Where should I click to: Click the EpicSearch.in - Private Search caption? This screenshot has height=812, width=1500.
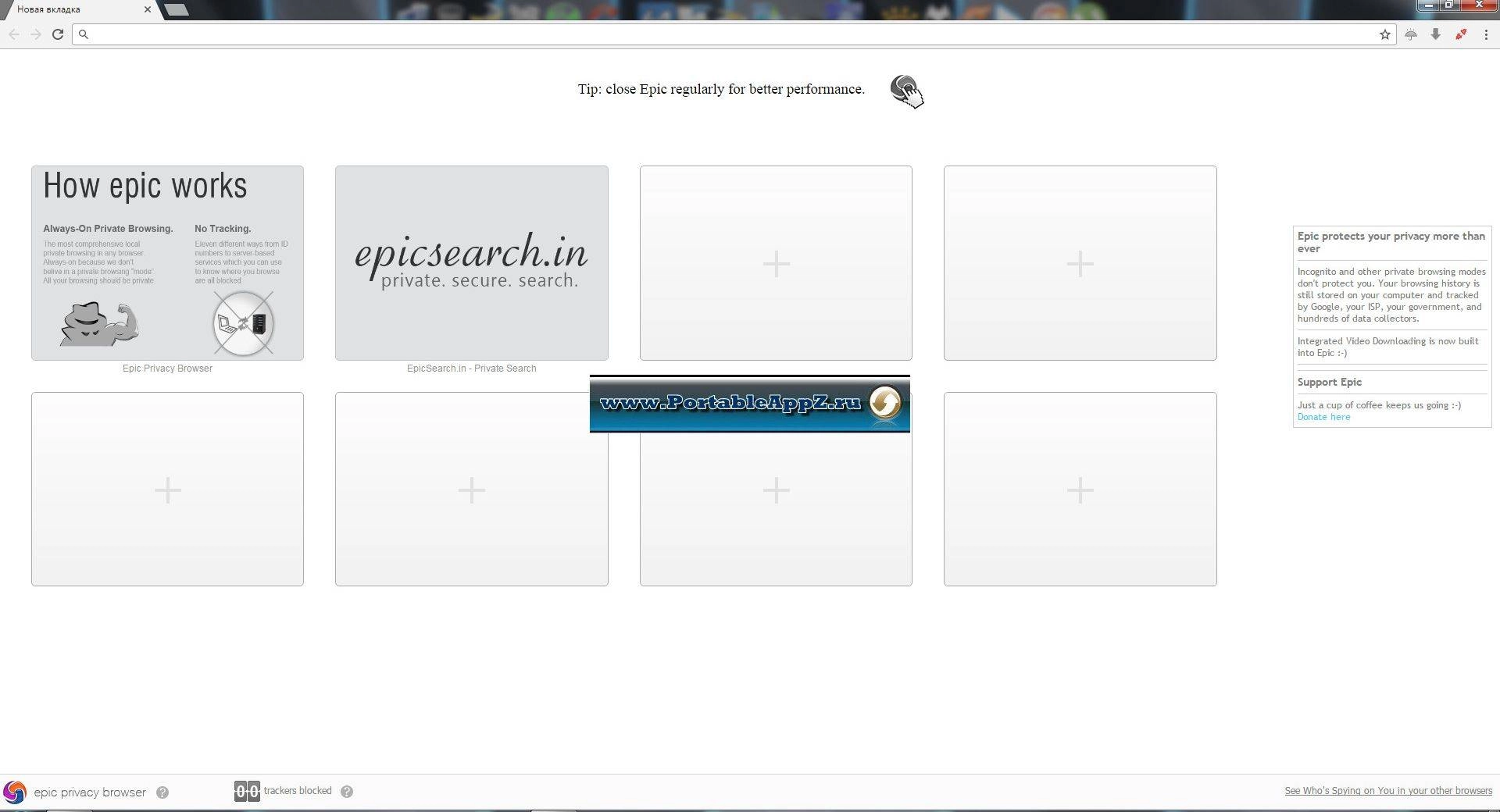tap(472, 369)
